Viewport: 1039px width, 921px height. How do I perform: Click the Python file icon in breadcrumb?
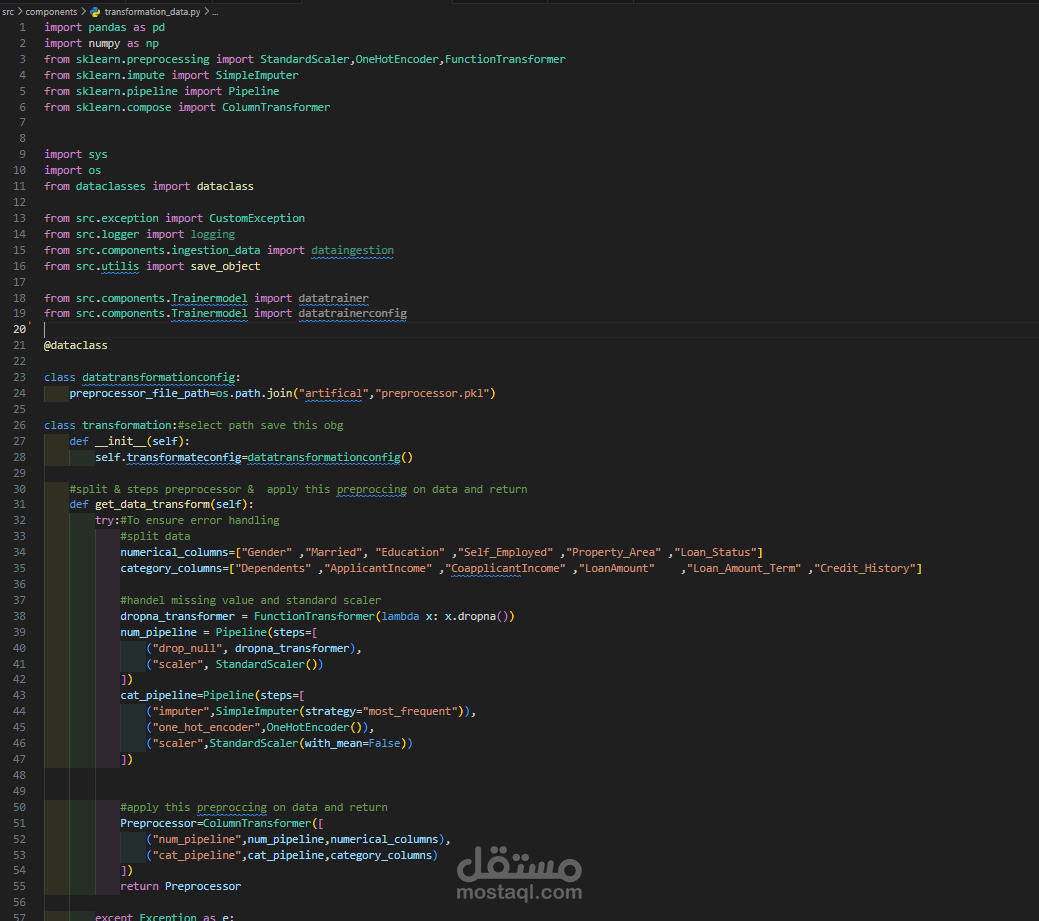pos(95,12)
